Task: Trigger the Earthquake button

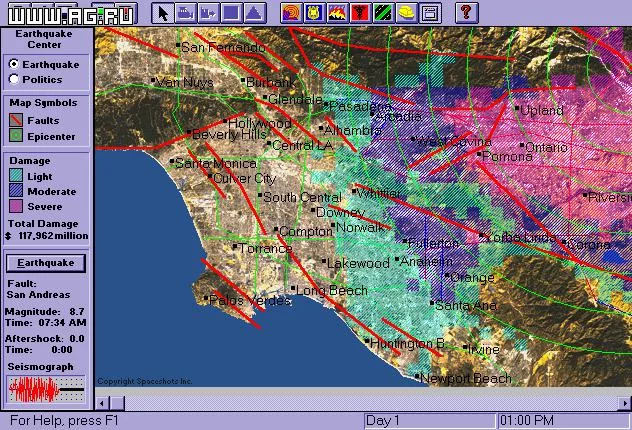Action: 46,263
